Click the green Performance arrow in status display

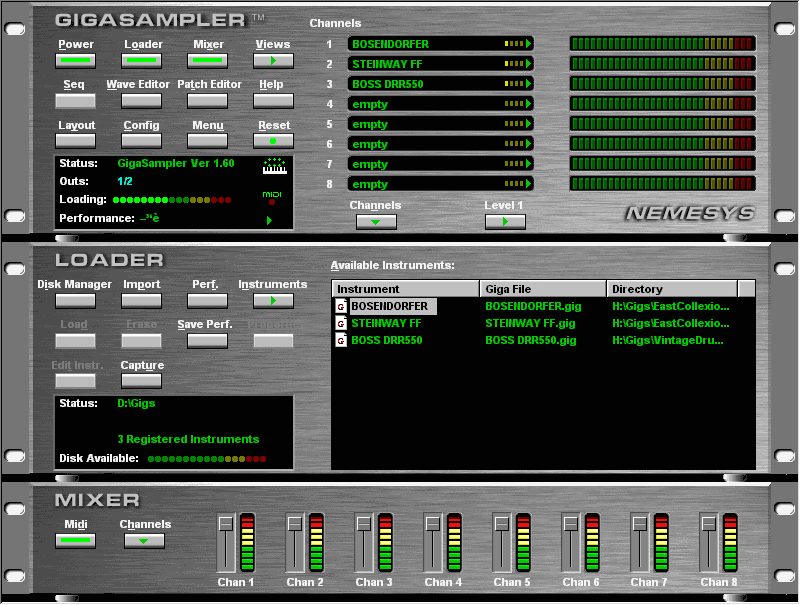tap(269, 220)
